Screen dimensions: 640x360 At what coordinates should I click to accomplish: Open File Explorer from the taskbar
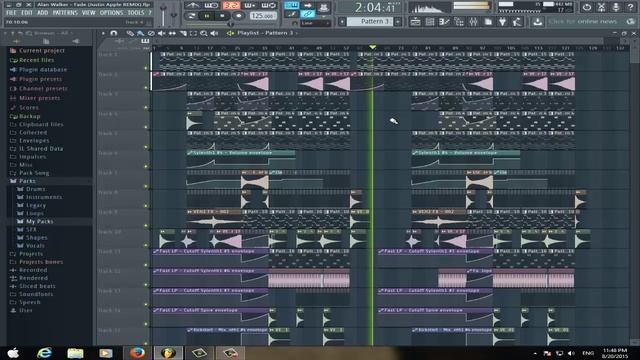point(75,353)
